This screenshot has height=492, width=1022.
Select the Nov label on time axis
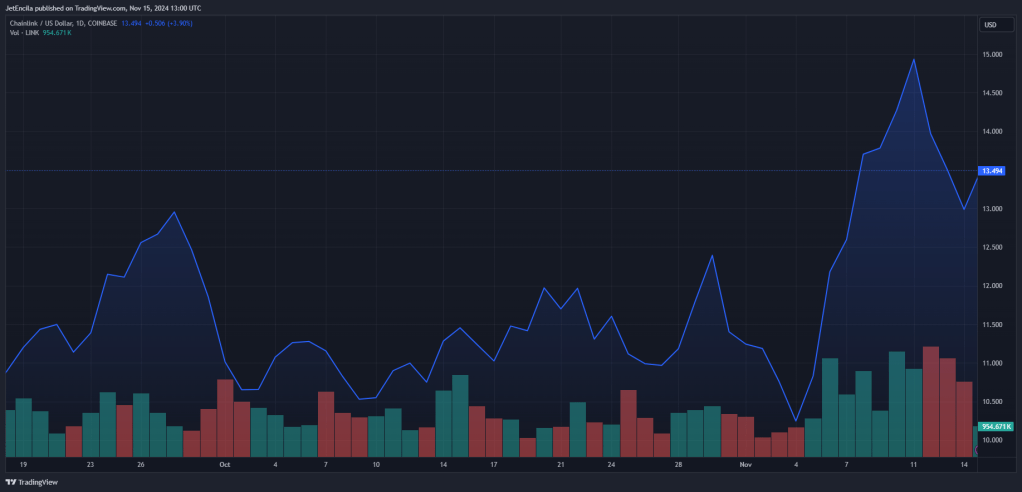tap(746, 465)
